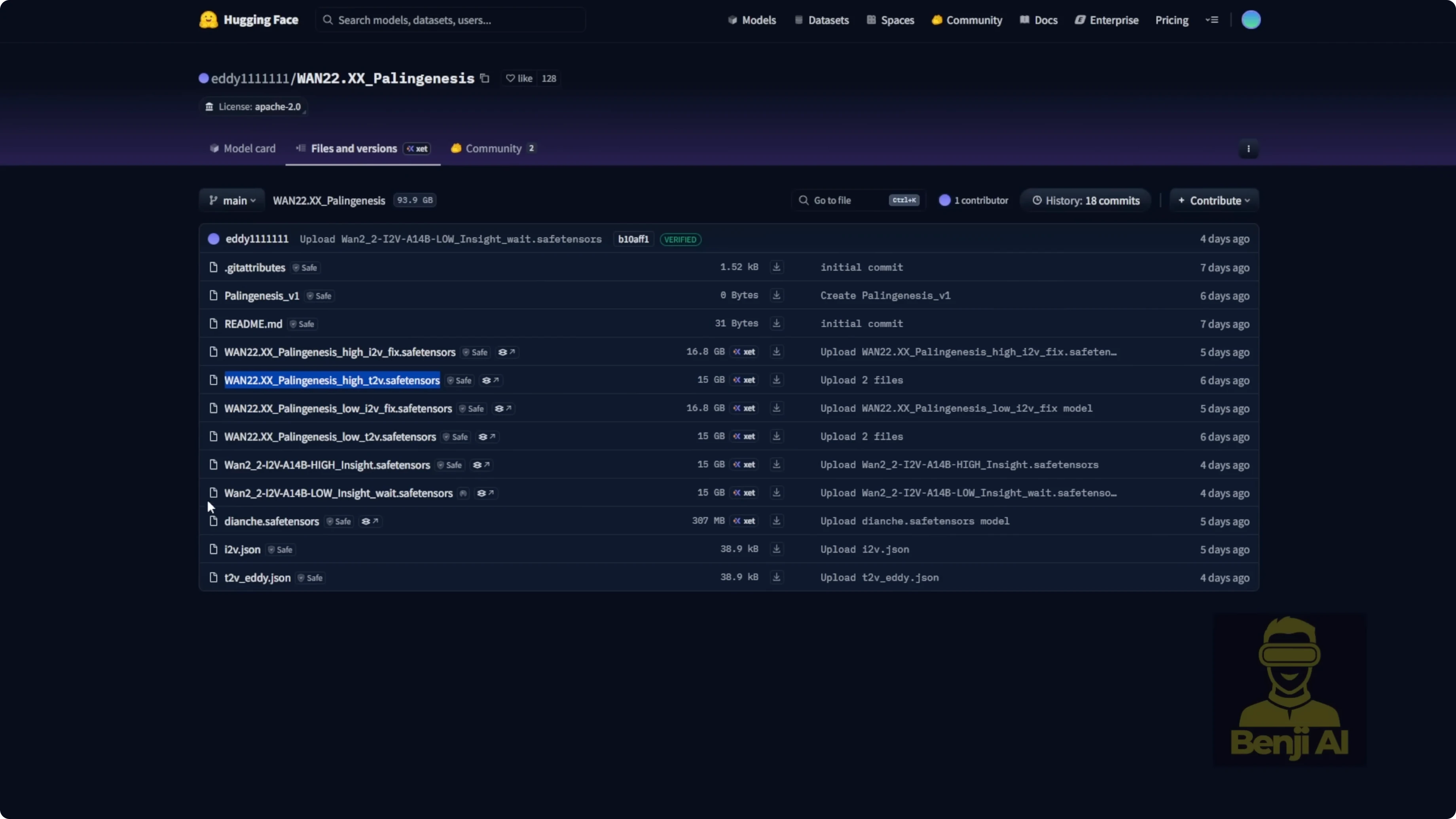Open external link for Wan2_2-I2V-A14B-HIGH_Insight.safetensors
Image resolution: width=1456 pixels, height=819 pixels.
(x=480, y=464)
